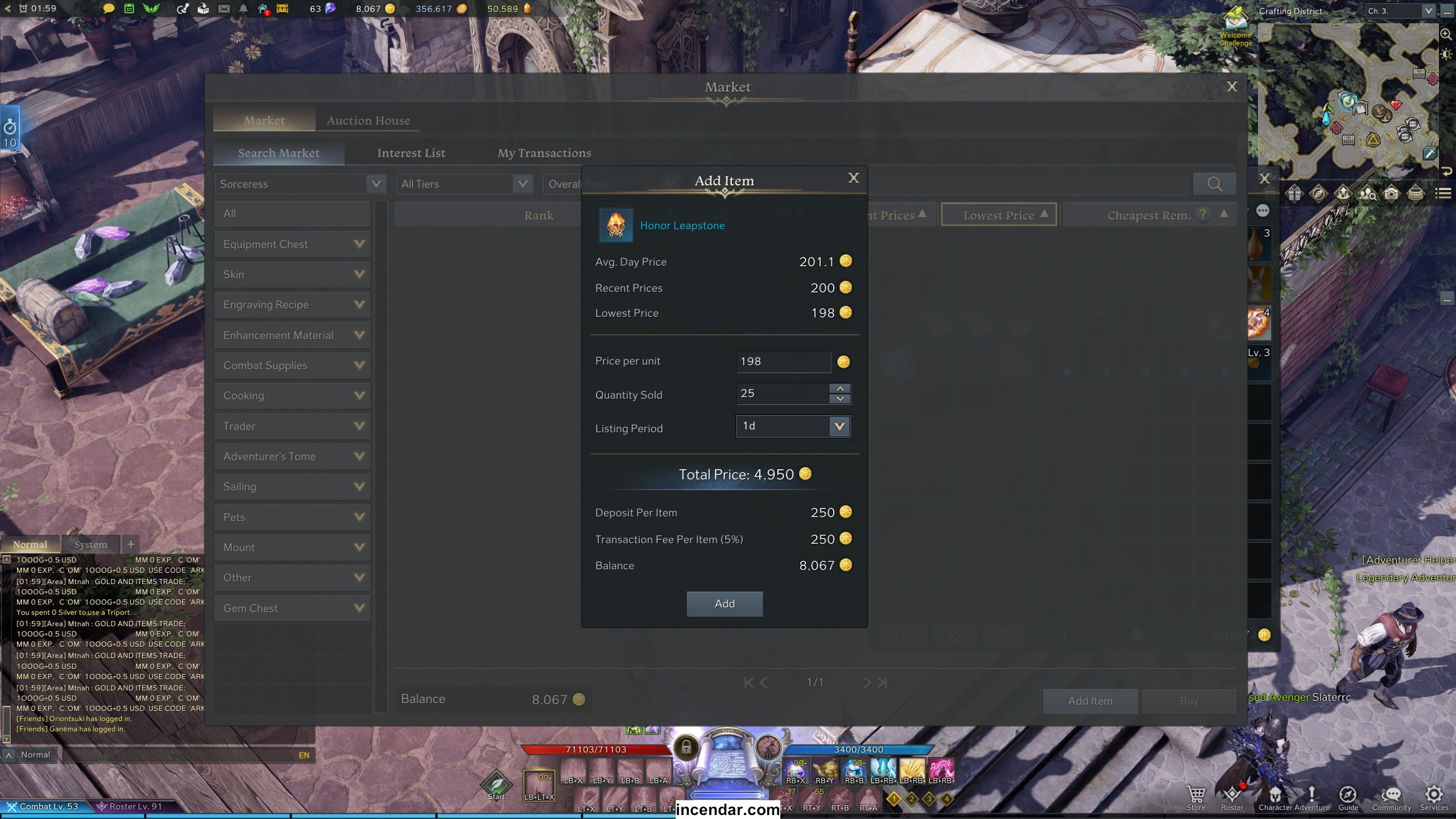Click the back arrow in top-left corner
The width and height of the screenshot is (1456, 819).
click(x=7, y=9)
